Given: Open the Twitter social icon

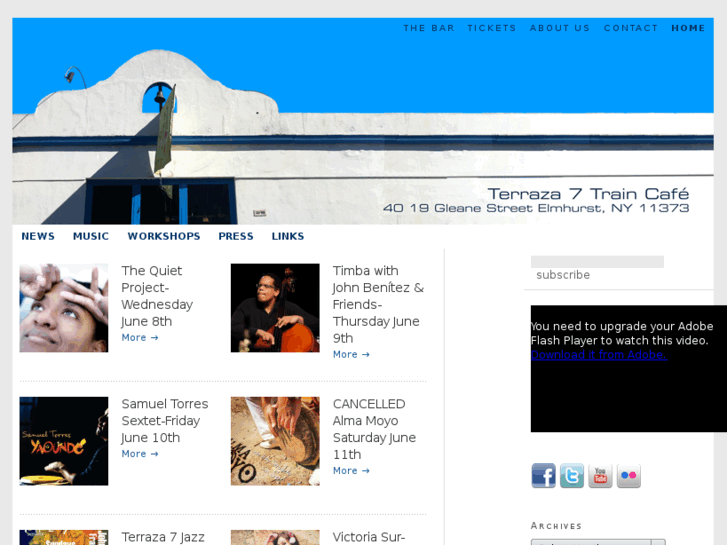Looking at the screenshot, I should pos(572,475).
